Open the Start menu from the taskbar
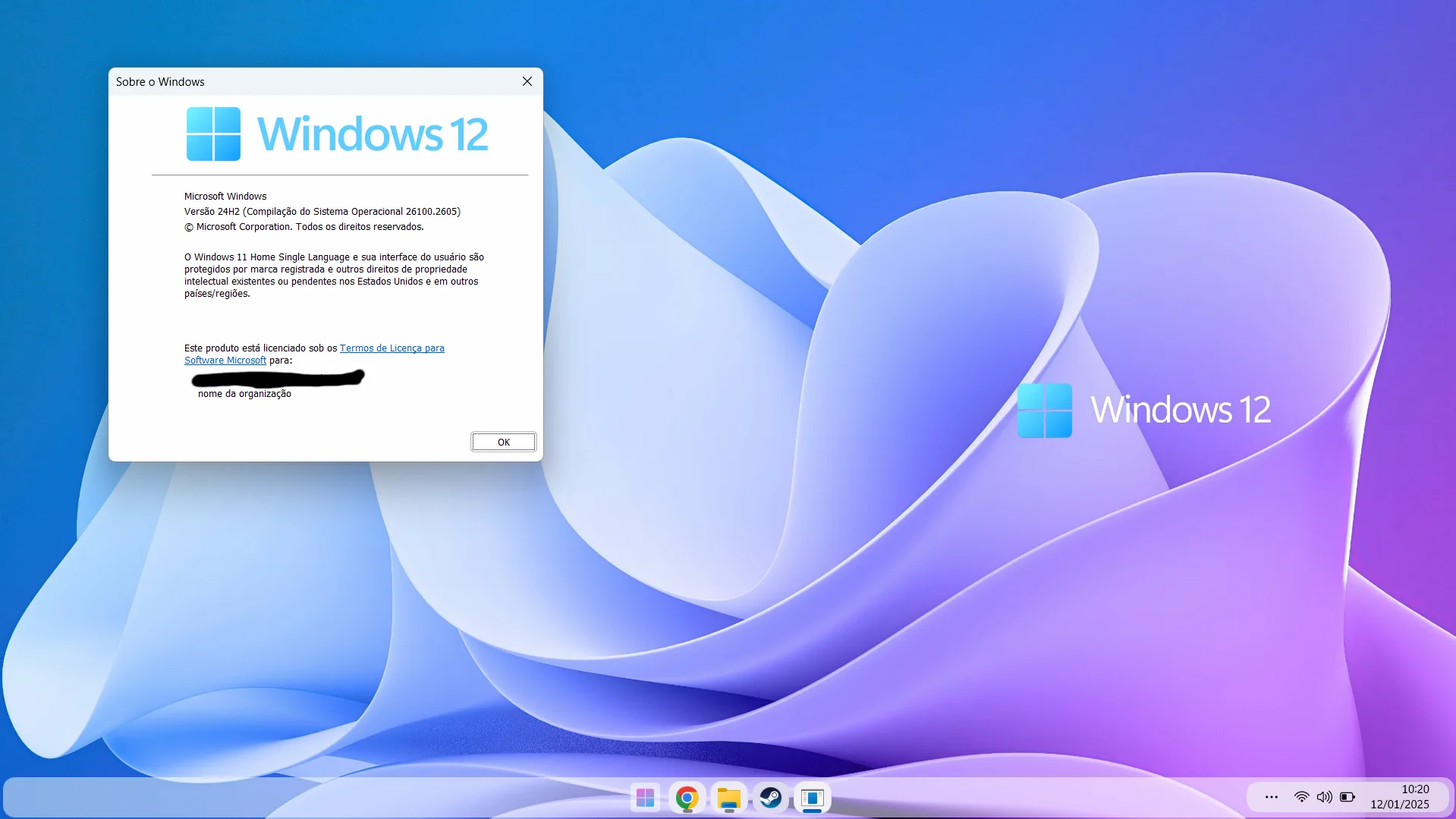 (646, 798)
